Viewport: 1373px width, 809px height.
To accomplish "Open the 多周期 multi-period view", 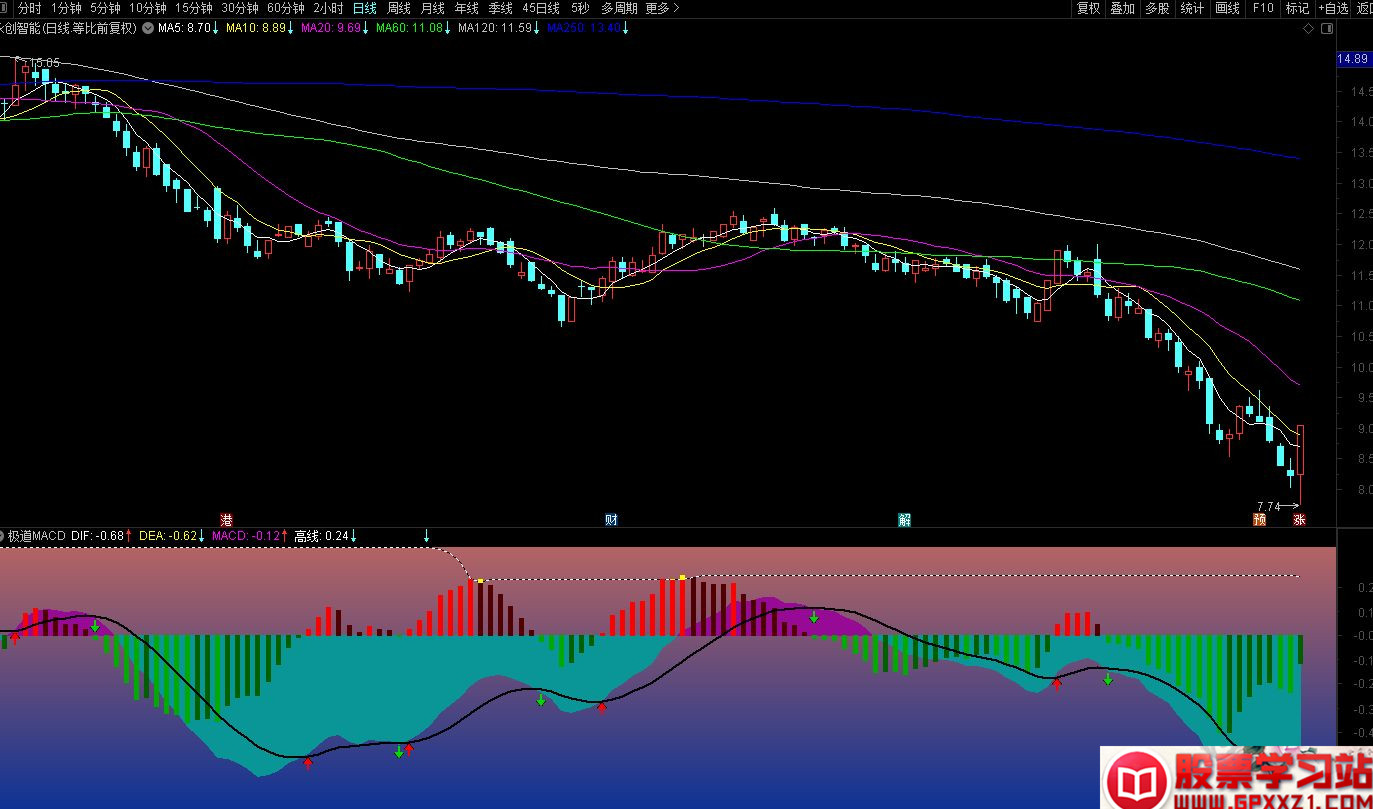I will pyautogui.click(x=619, y=8).
